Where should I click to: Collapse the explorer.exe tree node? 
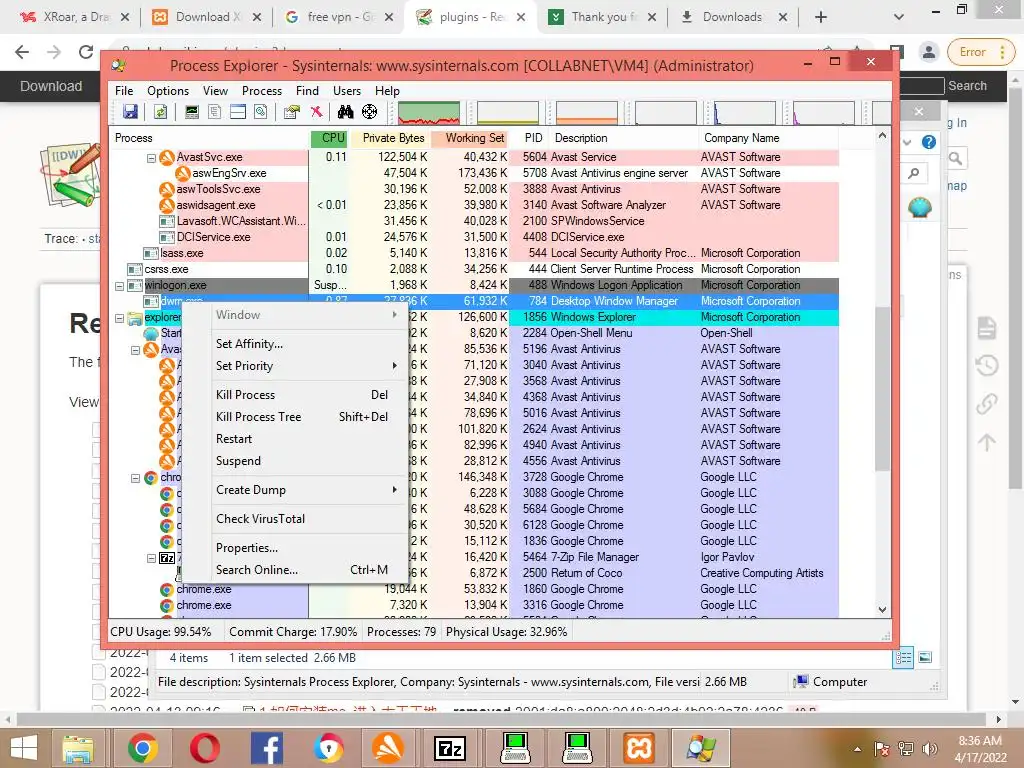[120, 318]
